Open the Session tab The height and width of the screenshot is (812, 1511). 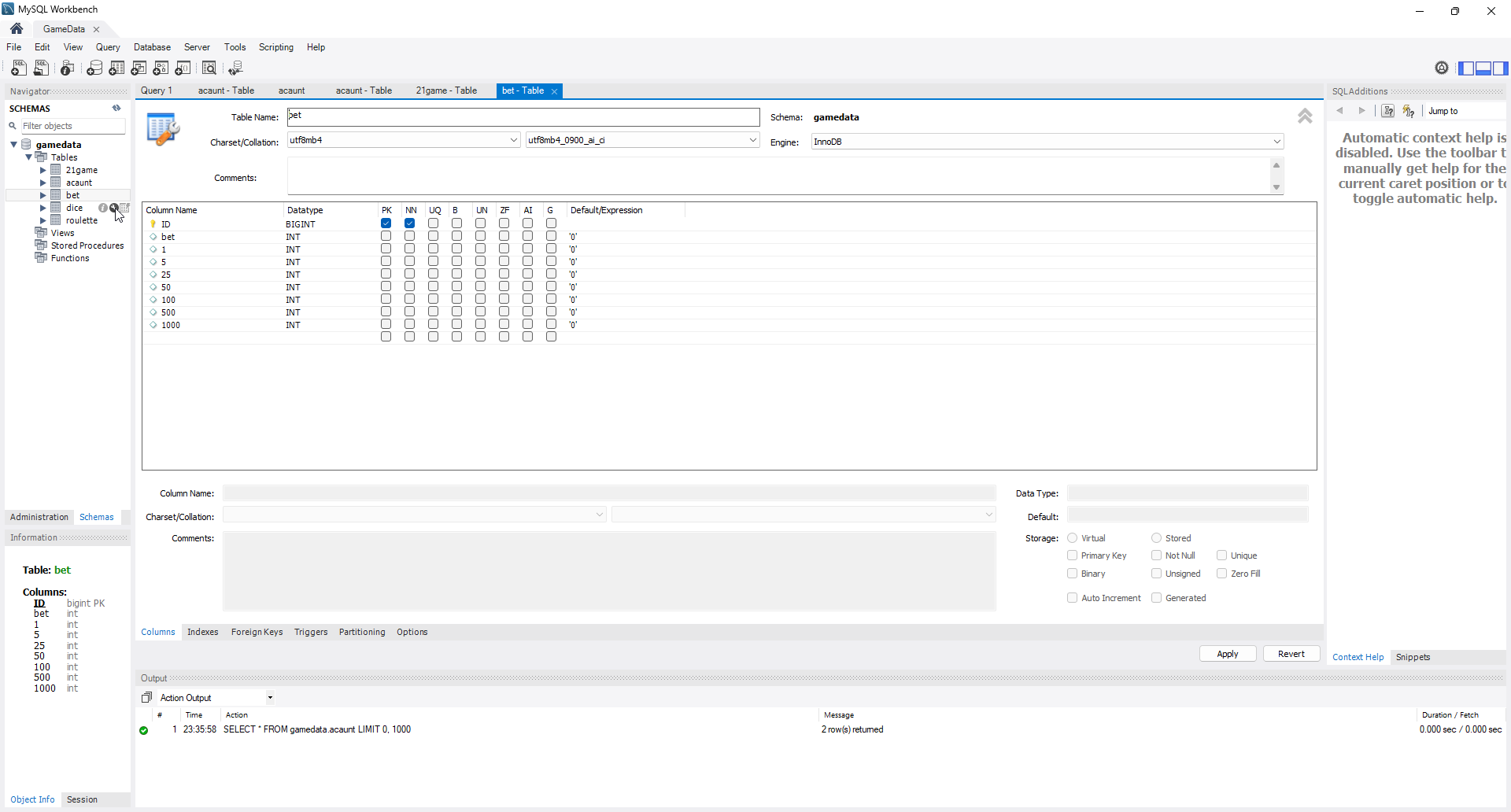(82, 799)
